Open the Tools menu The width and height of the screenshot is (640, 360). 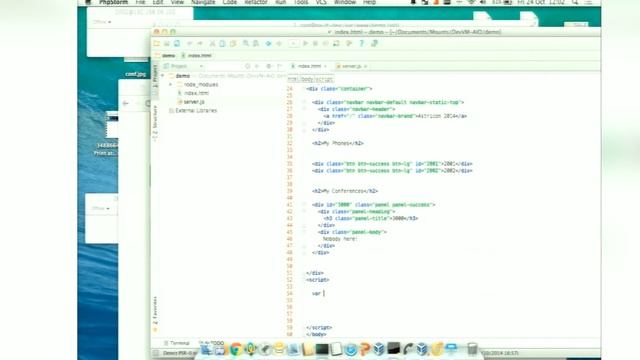(301, 2)
